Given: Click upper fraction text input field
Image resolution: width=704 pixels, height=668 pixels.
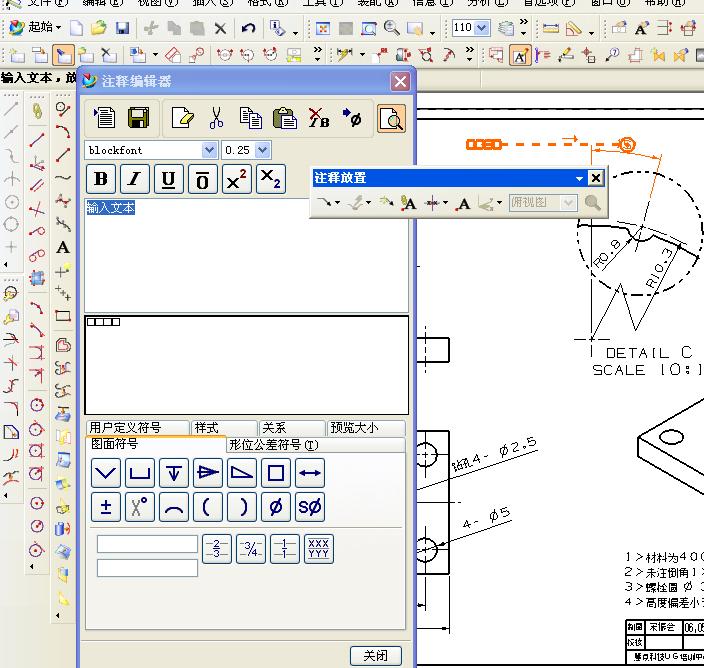Looking at the screenshot, I should pyautogui.click(x=147, y=544).
